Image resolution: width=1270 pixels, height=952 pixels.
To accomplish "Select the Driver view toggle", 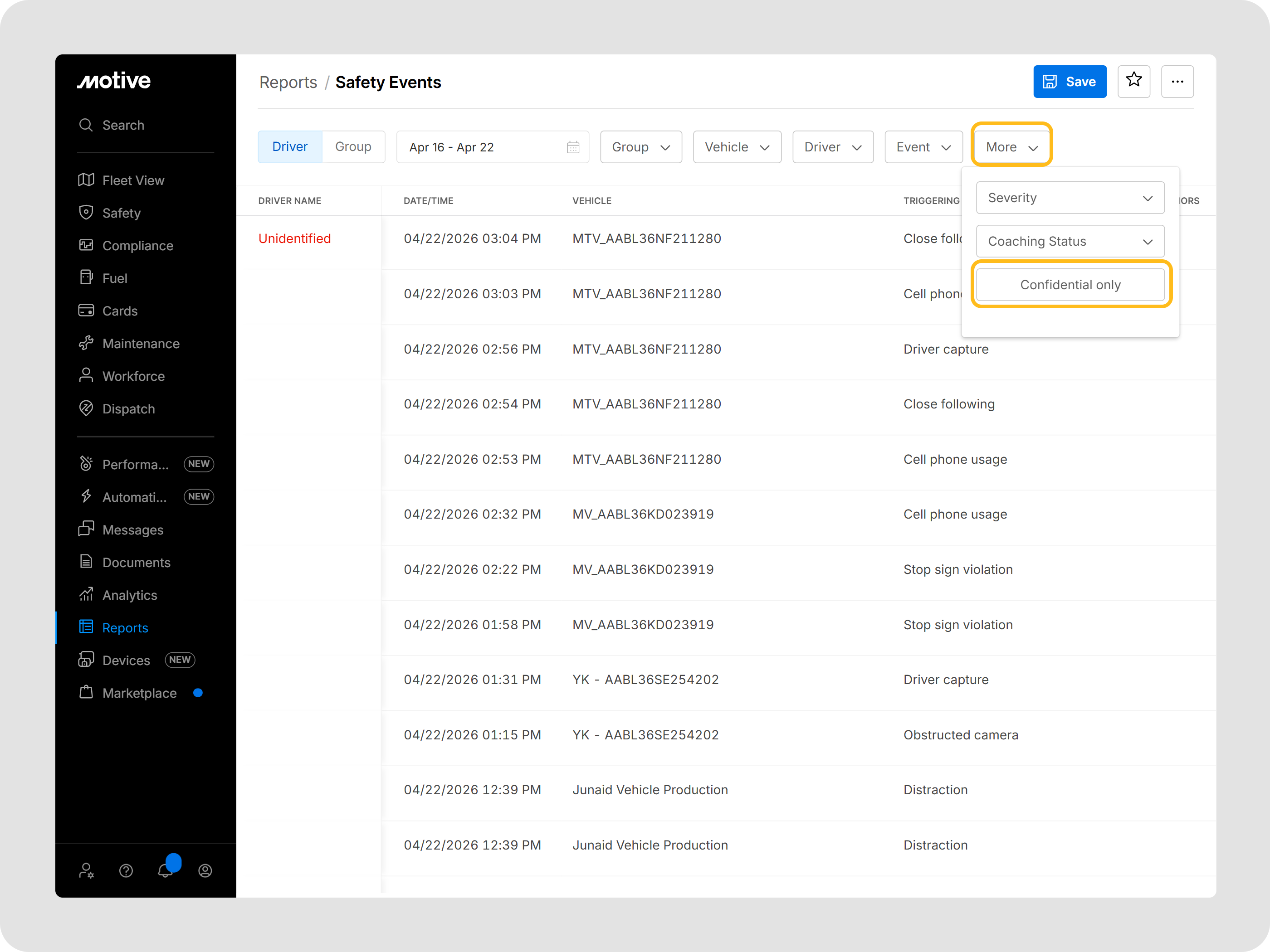I will coord(290,147).
